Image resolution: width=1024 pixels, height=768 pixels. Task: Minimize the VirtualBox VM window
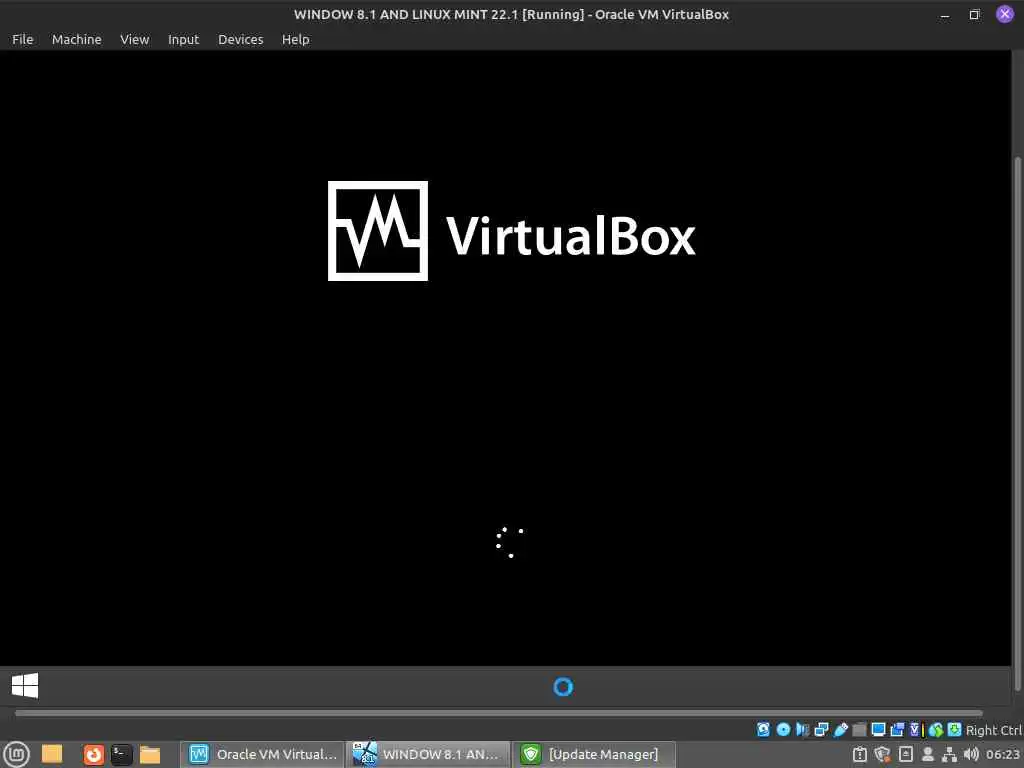[x=944, y=14]
